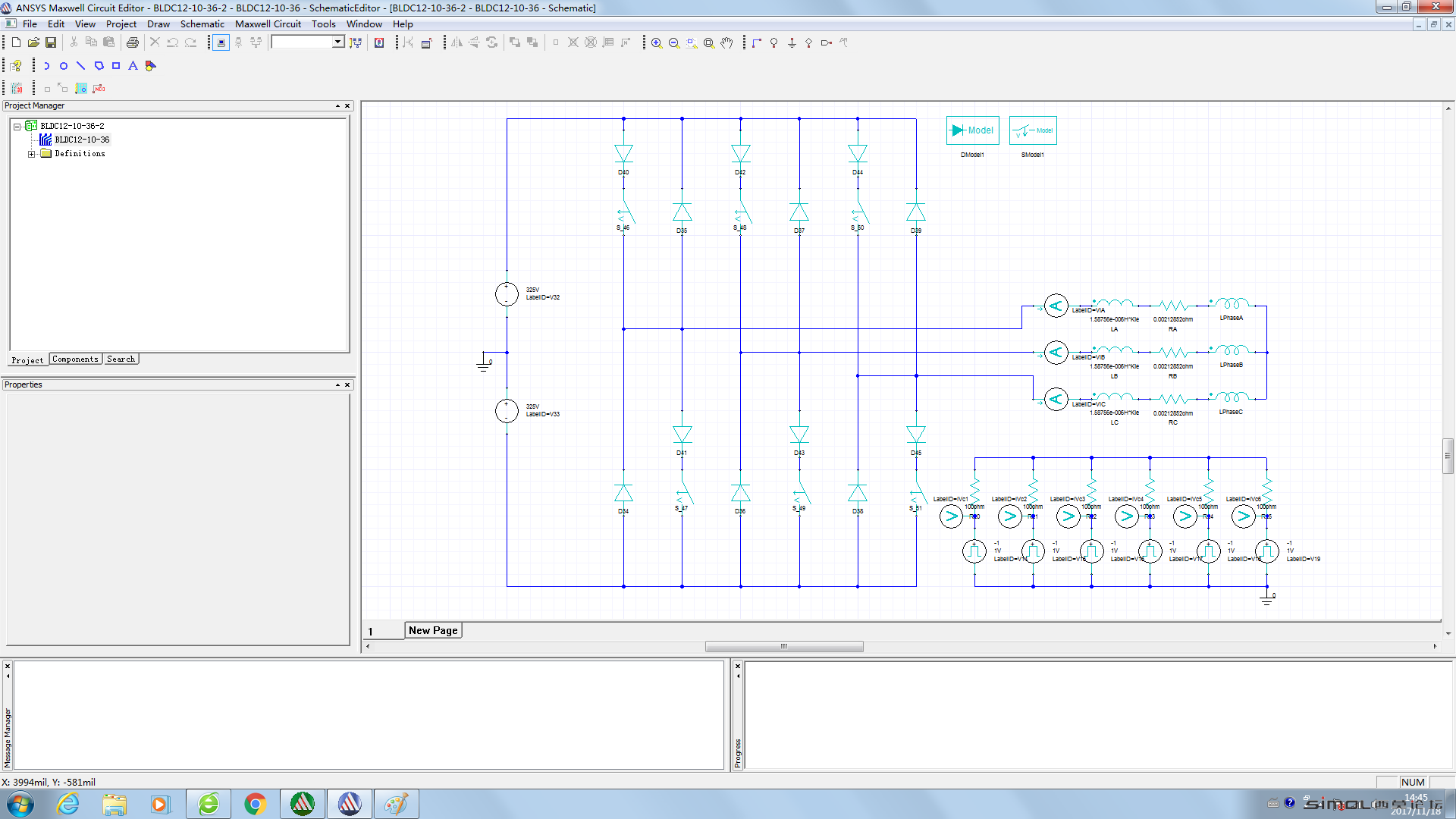Close the Project Manager panel
Screen dimensions: 1456x819
tap(348, 106)
